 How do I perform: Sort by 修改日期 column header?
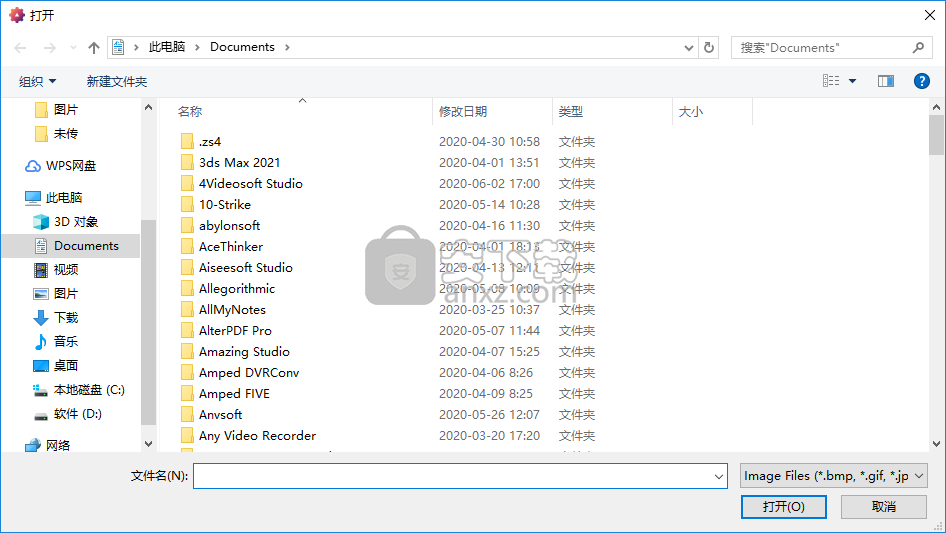pos(463,112)
